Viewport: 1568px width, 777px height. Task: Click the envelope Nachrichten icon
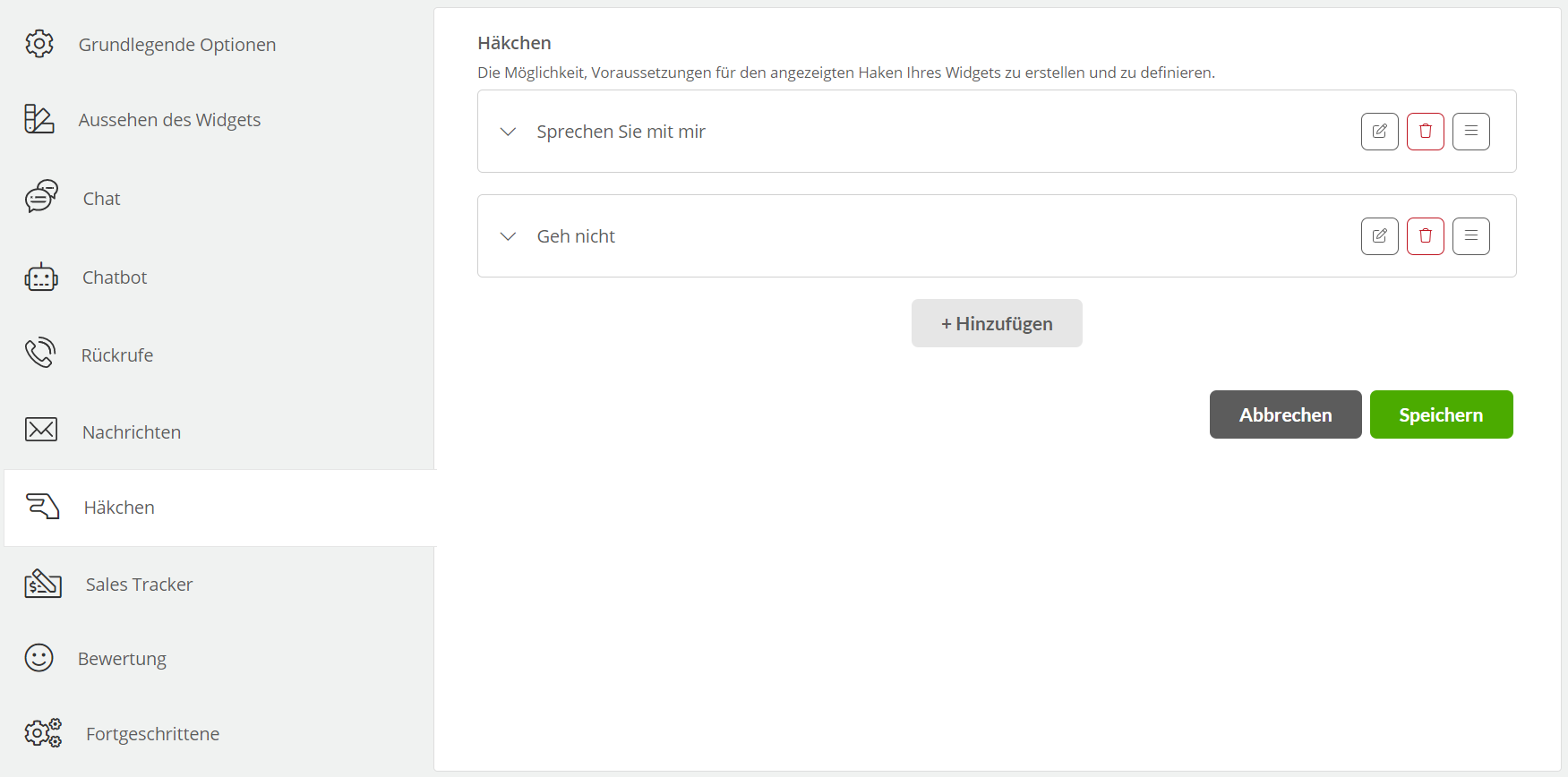pyautogui.click(x=41, y=430)
